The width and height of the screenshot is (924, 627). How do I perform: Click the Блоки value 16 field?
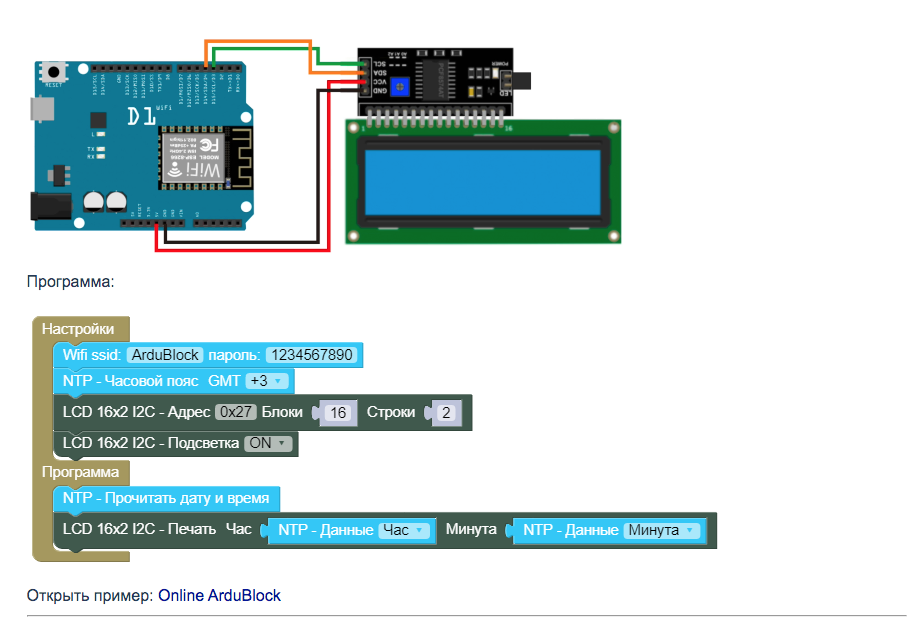[x=337, y=413]
